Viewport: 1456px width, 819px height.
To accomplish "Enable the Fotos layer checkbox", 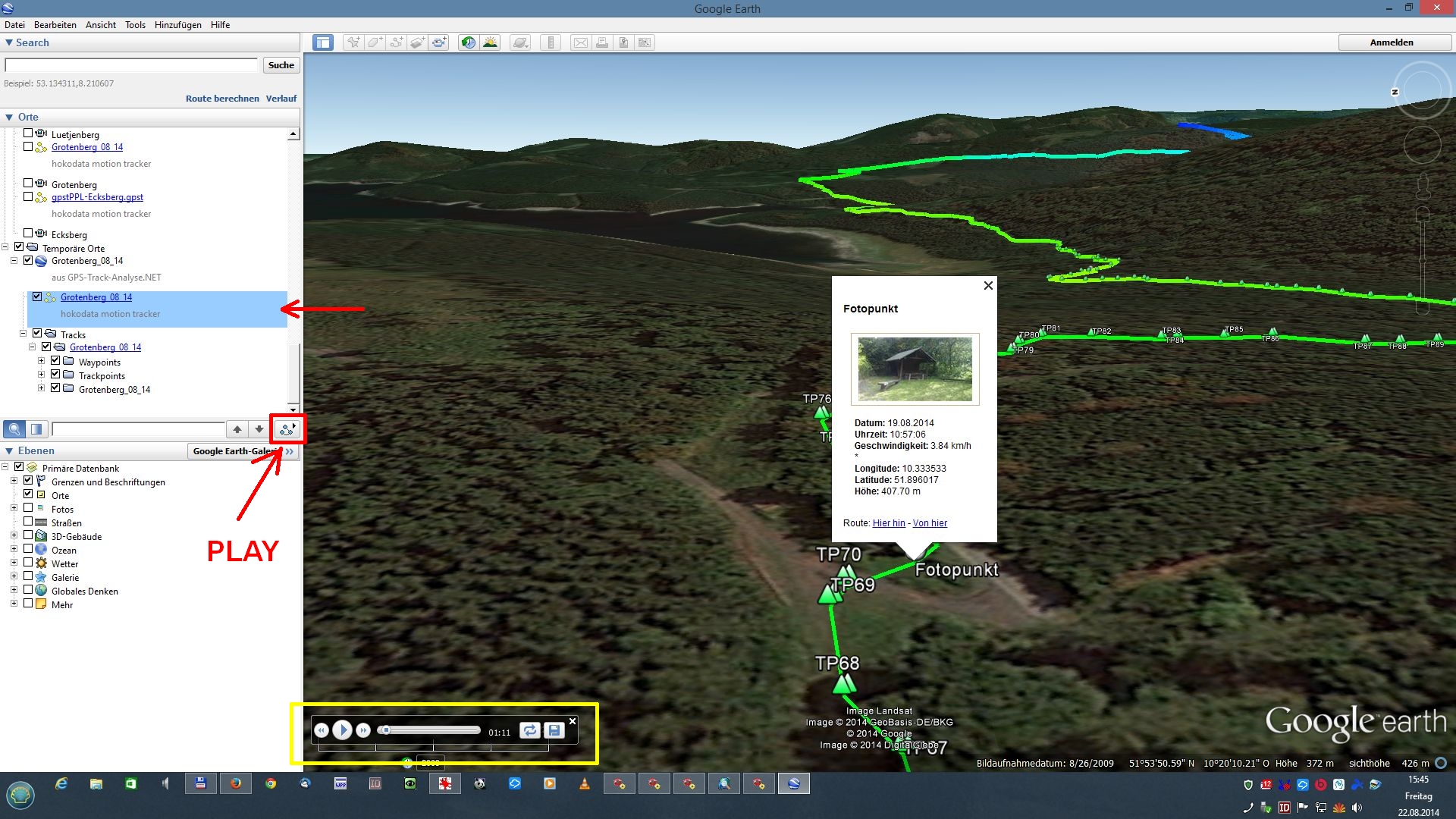I will (28, 508).
